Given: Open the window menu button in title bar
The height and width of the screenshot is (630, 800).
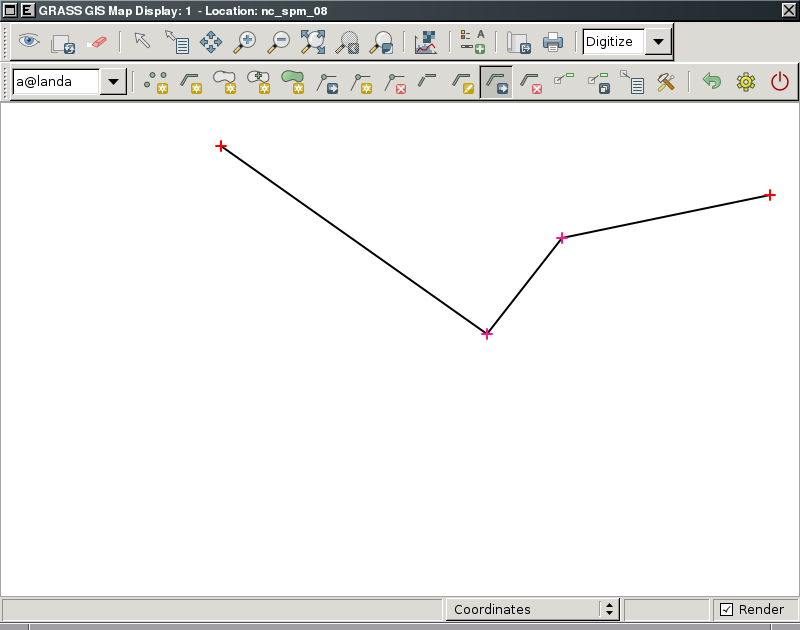Looking at the screenshot, I should click(10, 10).
